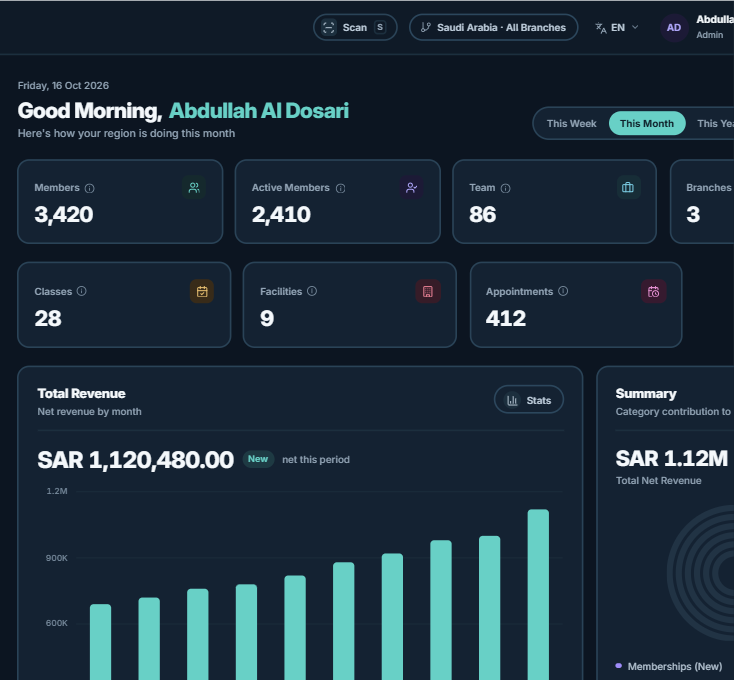Click the Active Members info icon
This screenshot has width=734, height=680.
pos(341,188)
